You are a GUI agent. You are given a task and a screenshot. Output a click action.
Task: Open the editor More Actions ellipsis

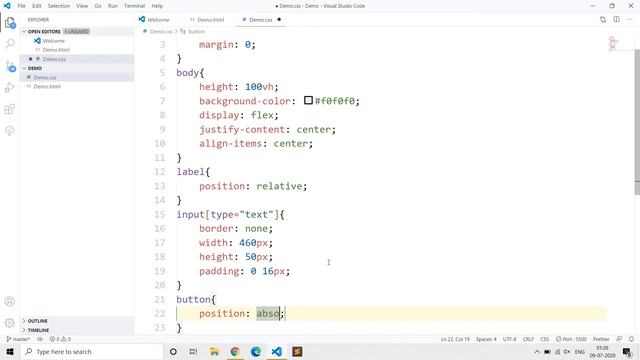(x=629, y=19)
